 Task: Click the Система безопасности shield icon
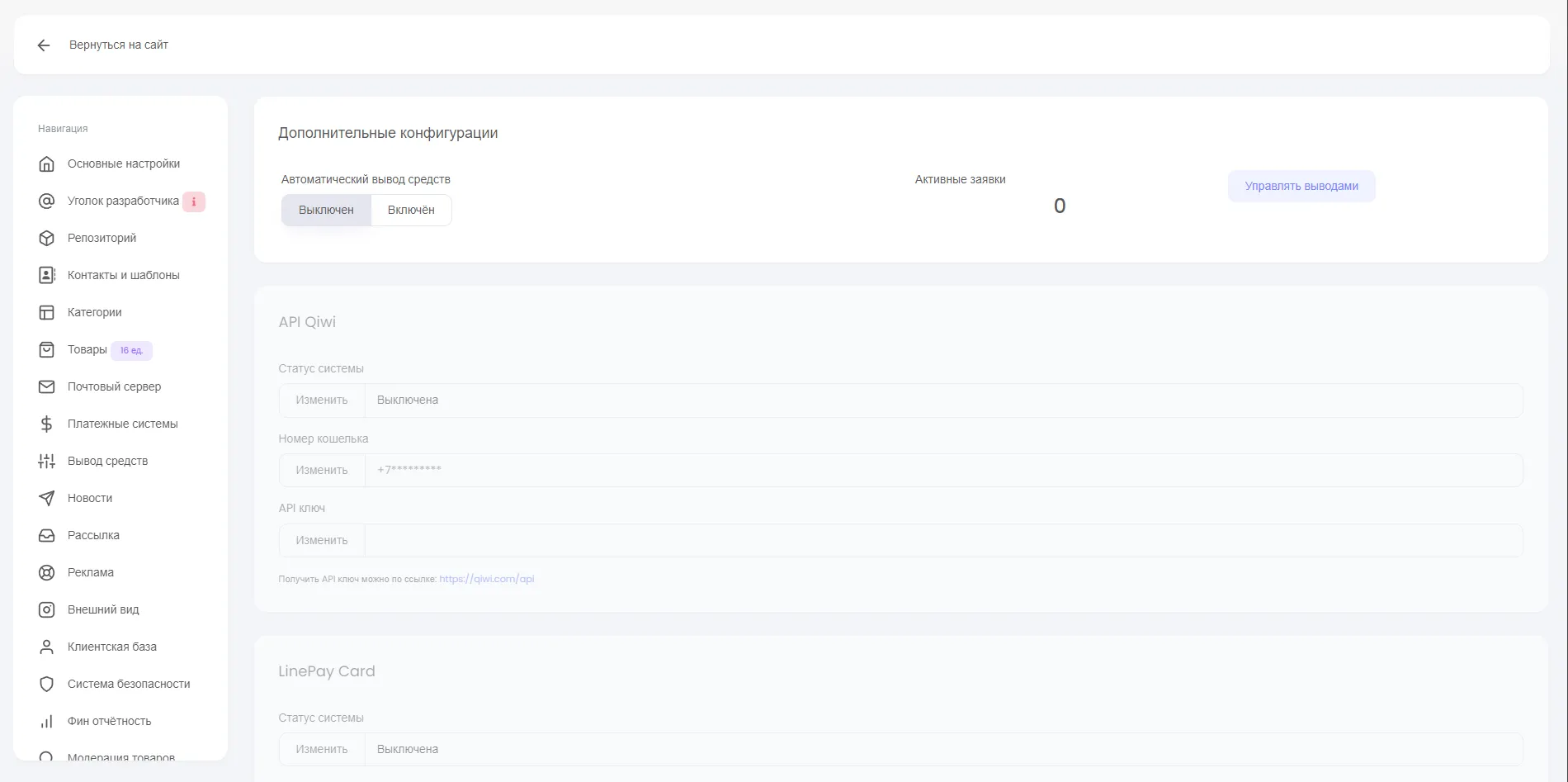pyautogui.click(x=47, y=684)
